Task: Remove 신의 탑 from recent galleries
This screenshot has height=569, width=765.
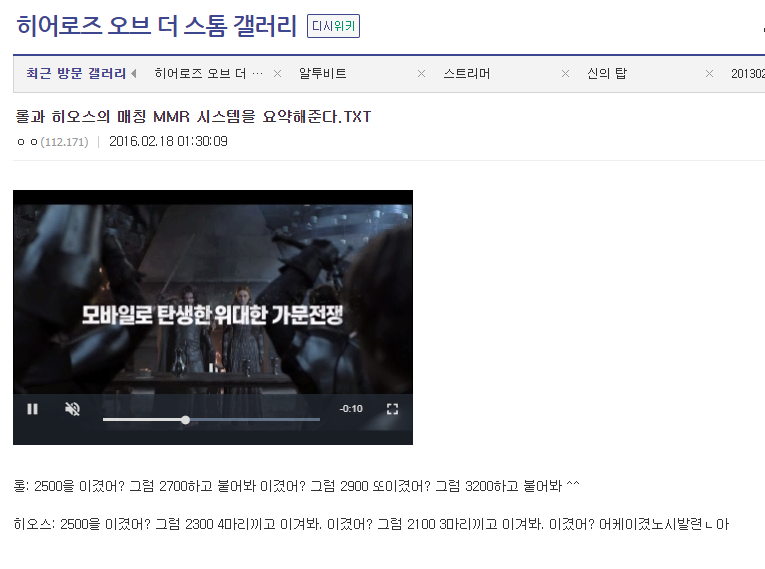Action: click(x=709, y=74)
